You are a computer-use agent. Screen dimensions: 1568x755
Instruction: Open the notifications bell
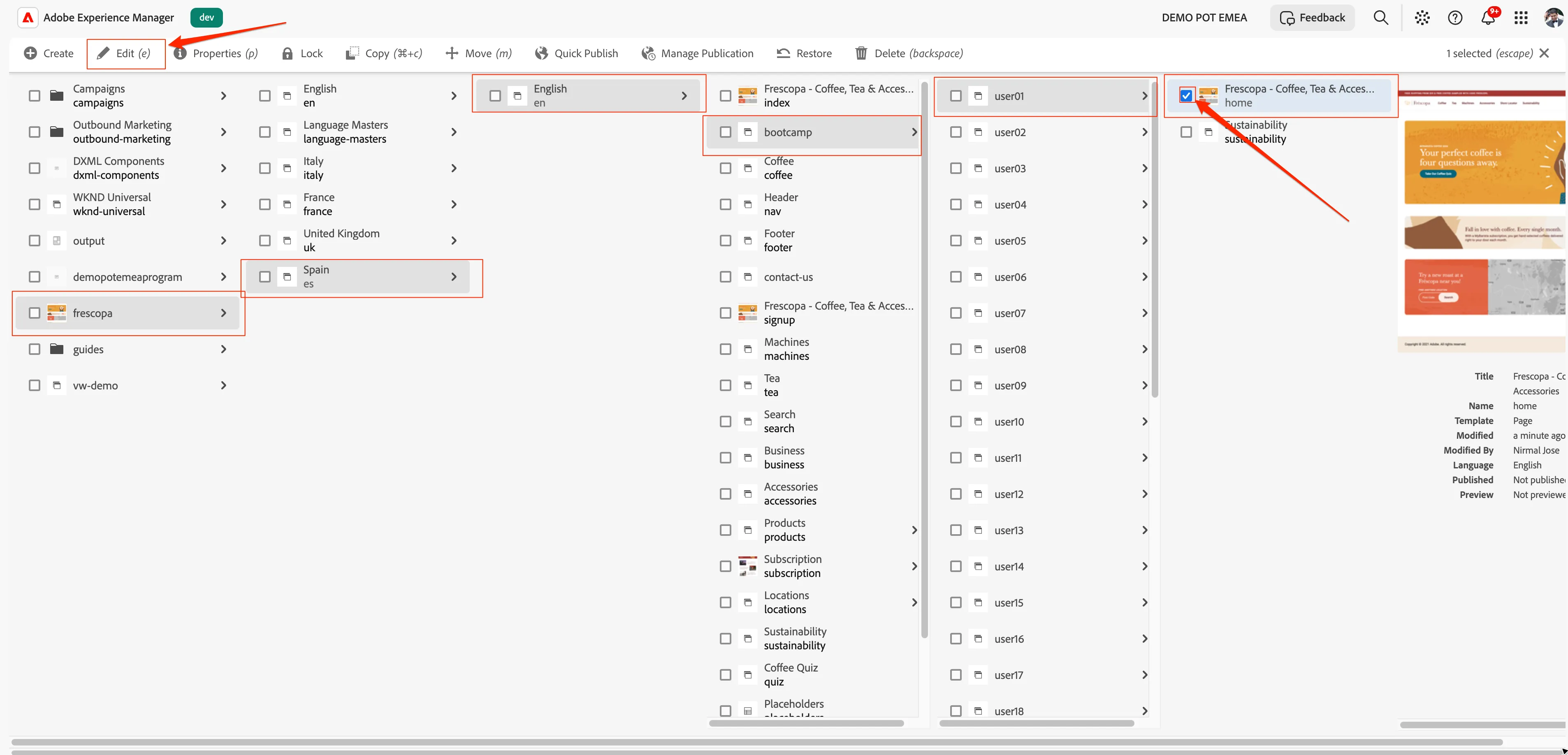coord(1488,18)
